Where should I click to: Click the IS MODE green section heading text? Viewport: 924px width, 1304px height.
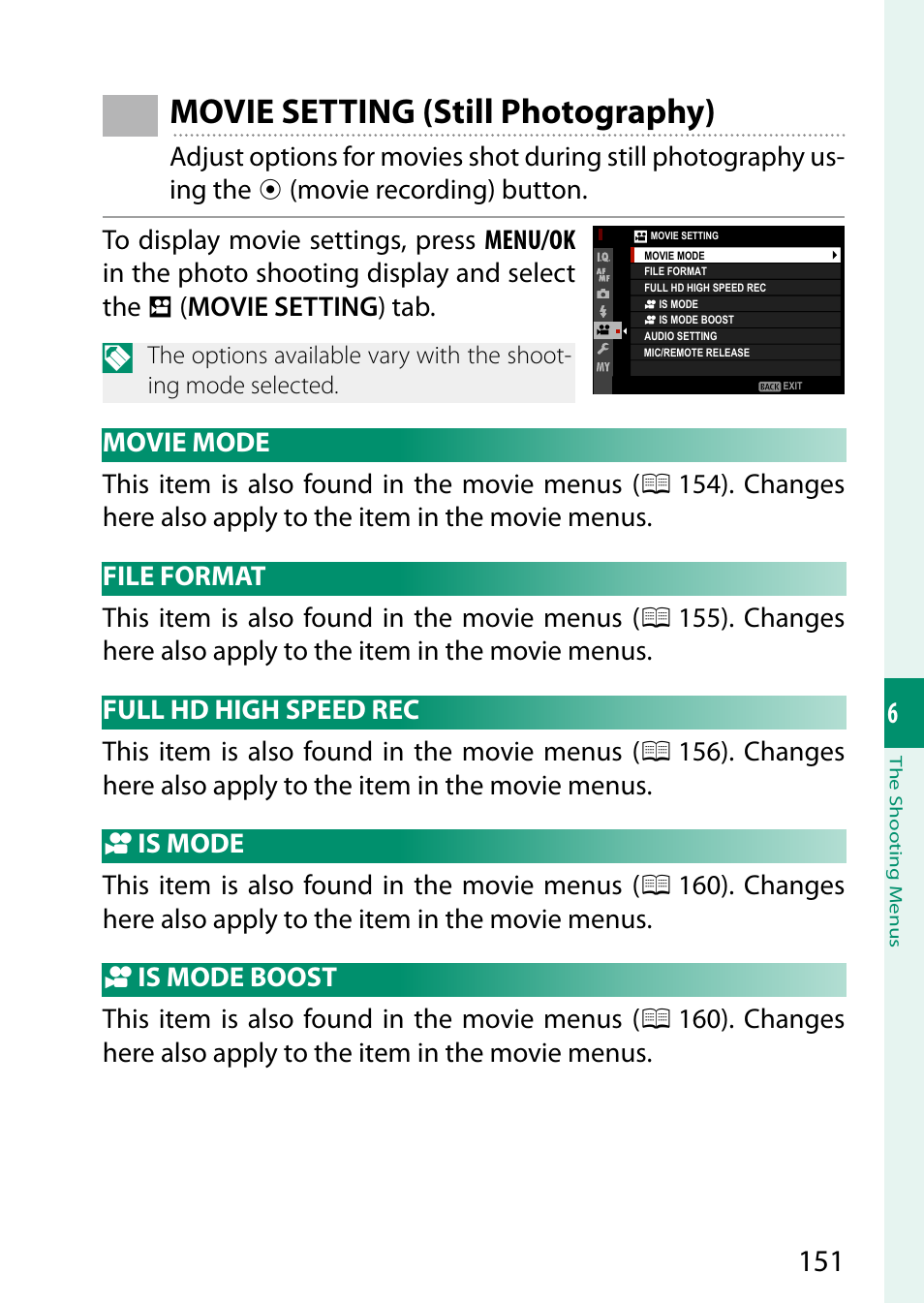point(191,844)
